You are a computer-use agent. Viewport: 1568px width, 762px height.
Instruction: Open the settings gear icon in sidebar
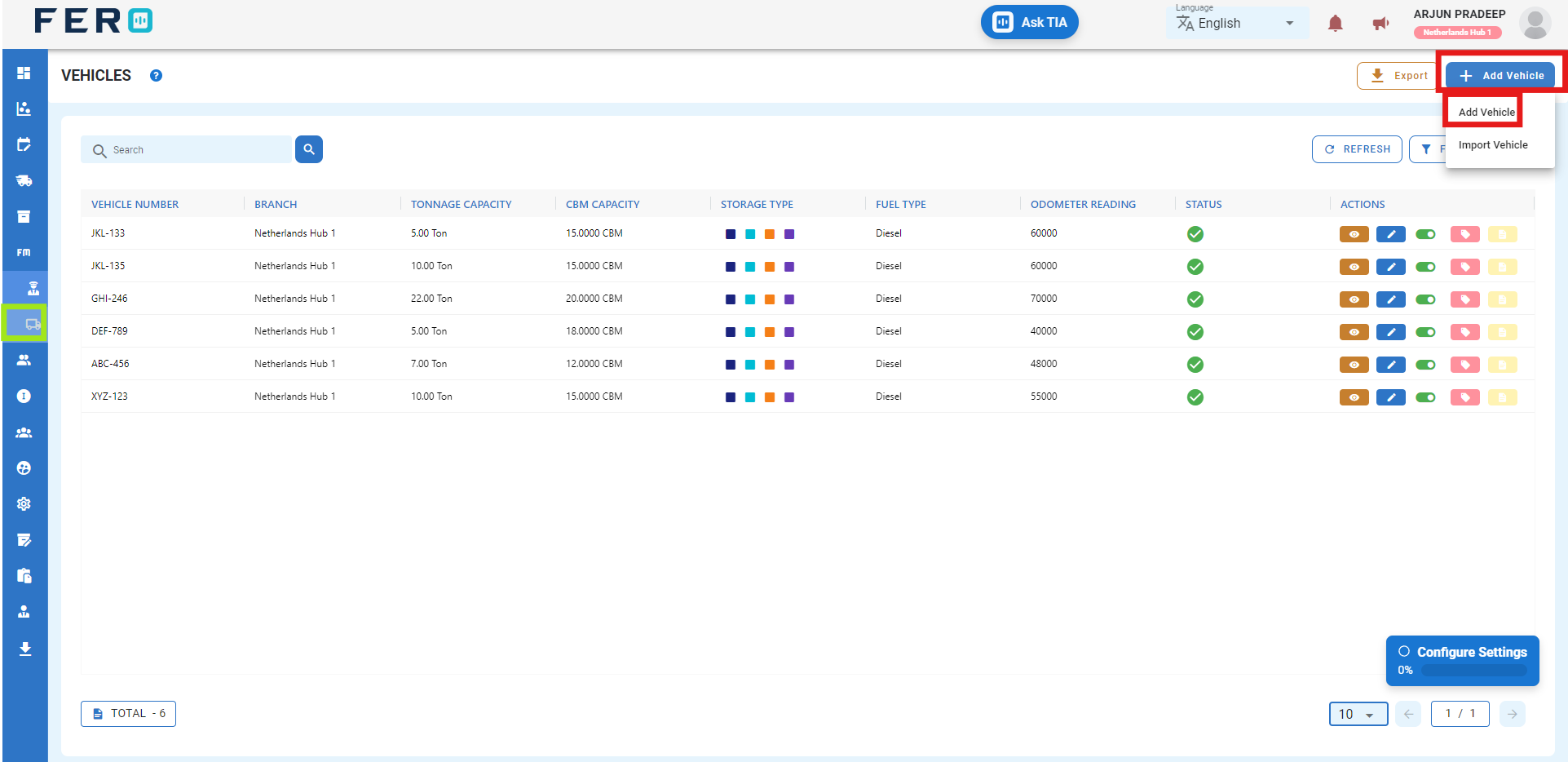[24, 503]
